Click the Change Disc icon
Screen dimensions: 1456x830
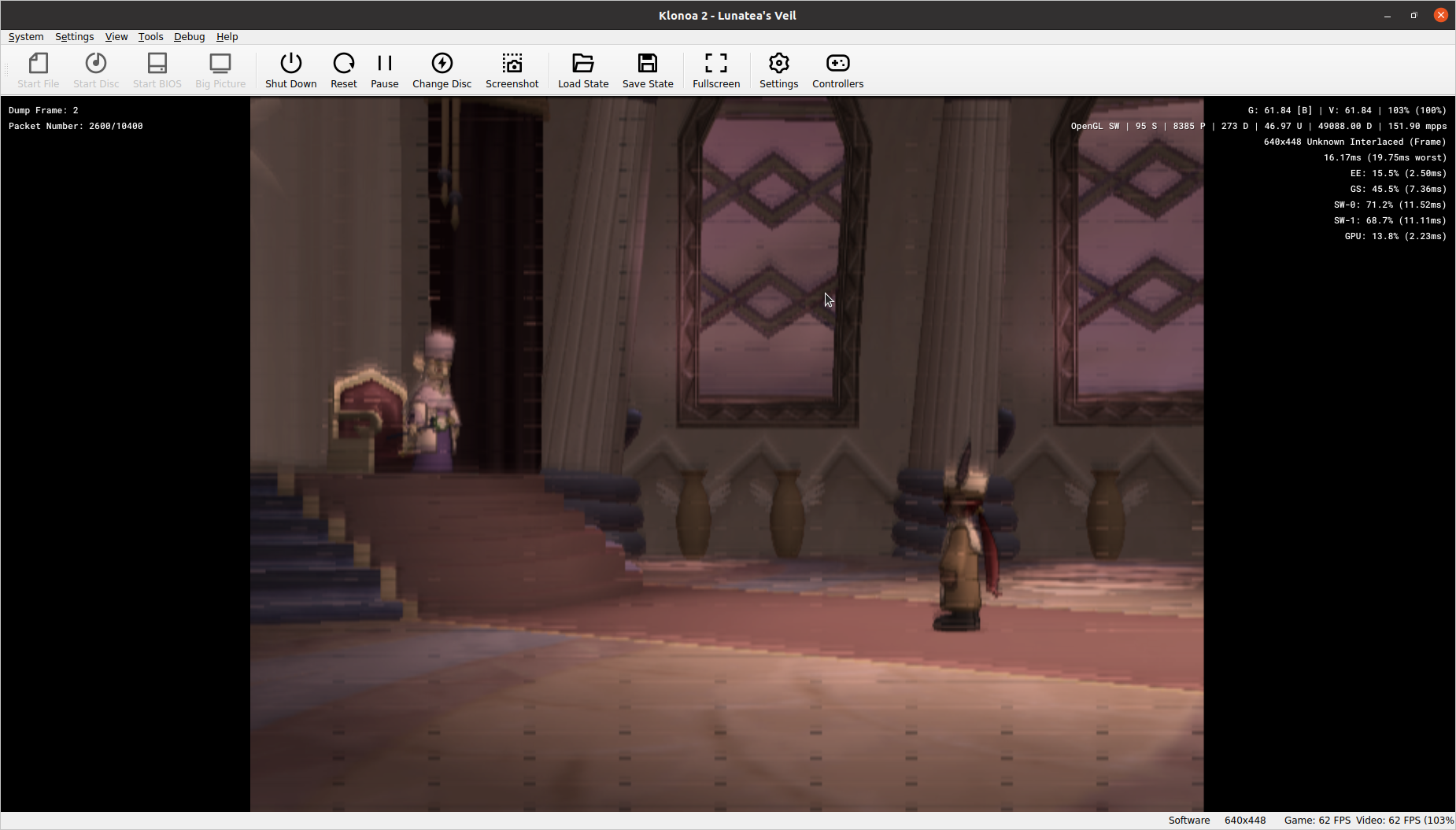click(x=442, y=71)
